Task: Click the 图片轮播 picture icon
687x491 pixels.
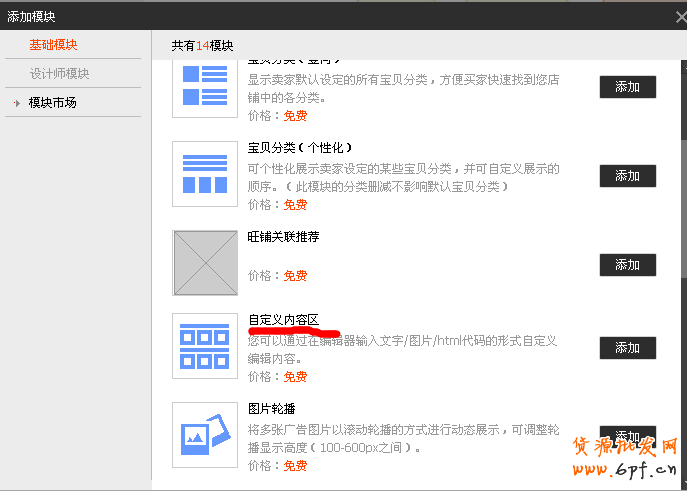Action: pos(204,434)
